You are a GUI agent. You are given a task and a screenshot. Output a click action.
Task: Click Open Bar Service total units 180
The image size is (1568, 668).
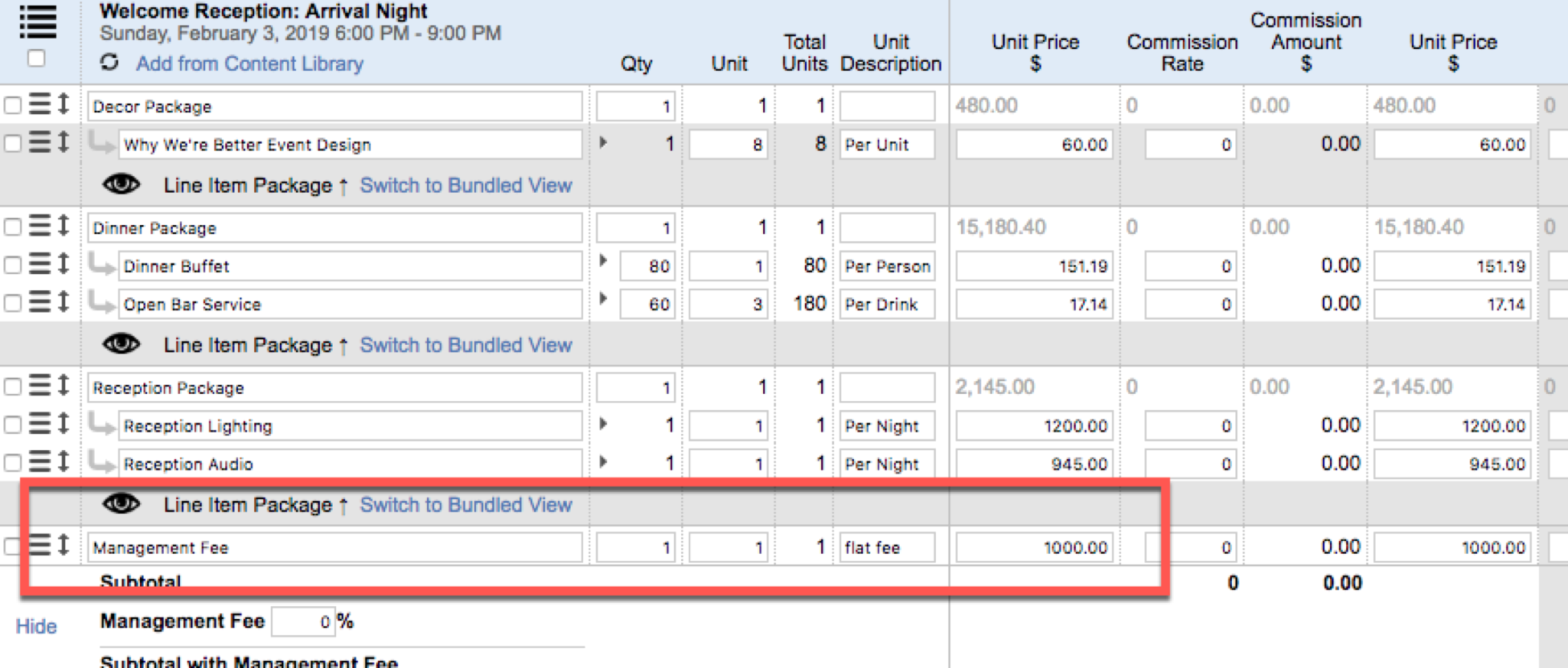pos(810,304)
